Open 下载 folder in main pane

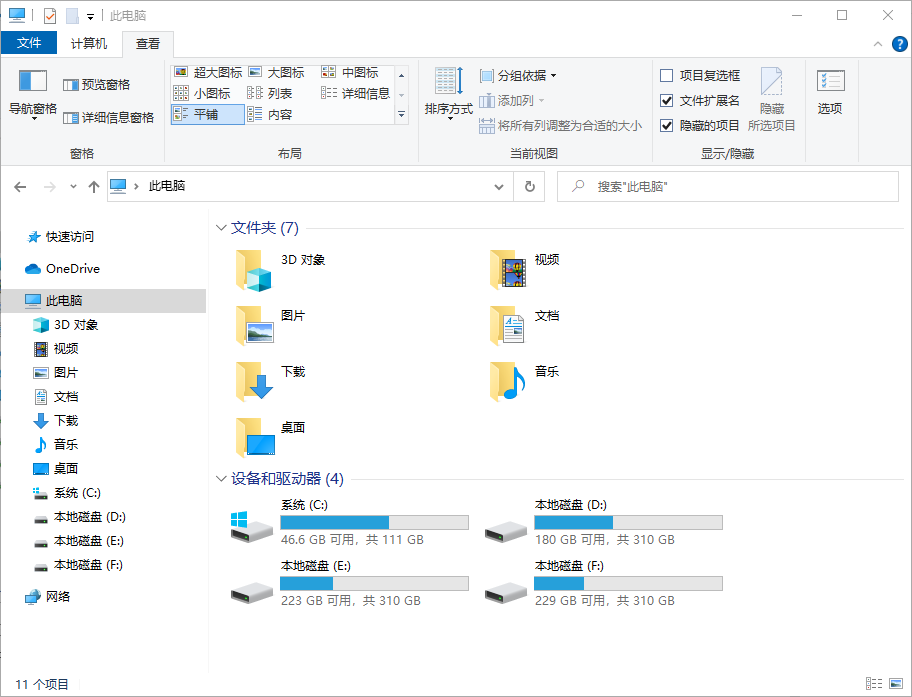[270, 382]
